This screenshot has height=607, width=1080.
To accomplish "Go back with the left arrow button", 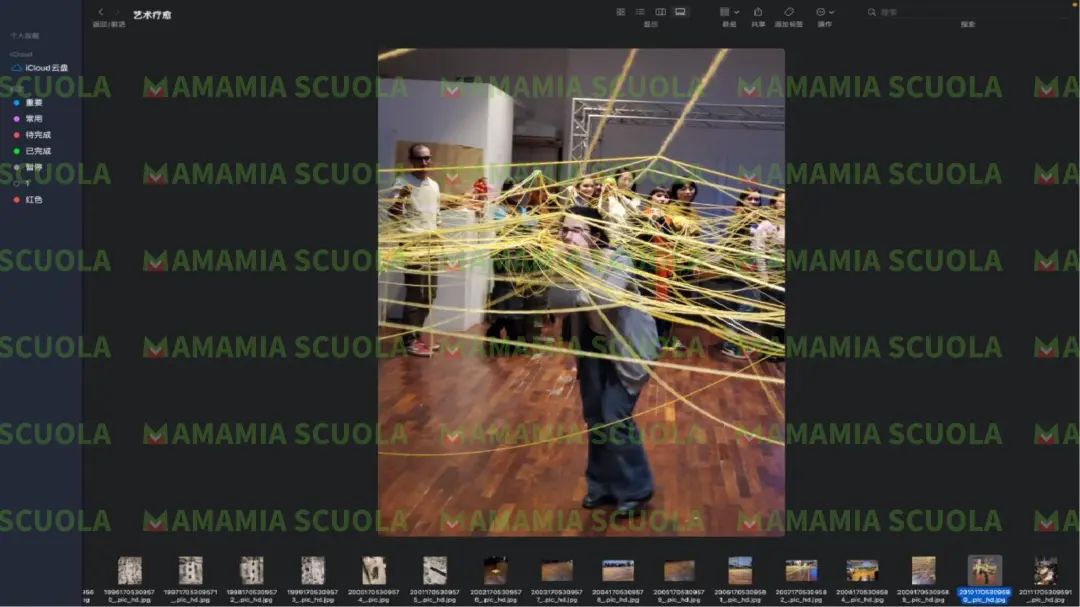I will coord(101,12).
